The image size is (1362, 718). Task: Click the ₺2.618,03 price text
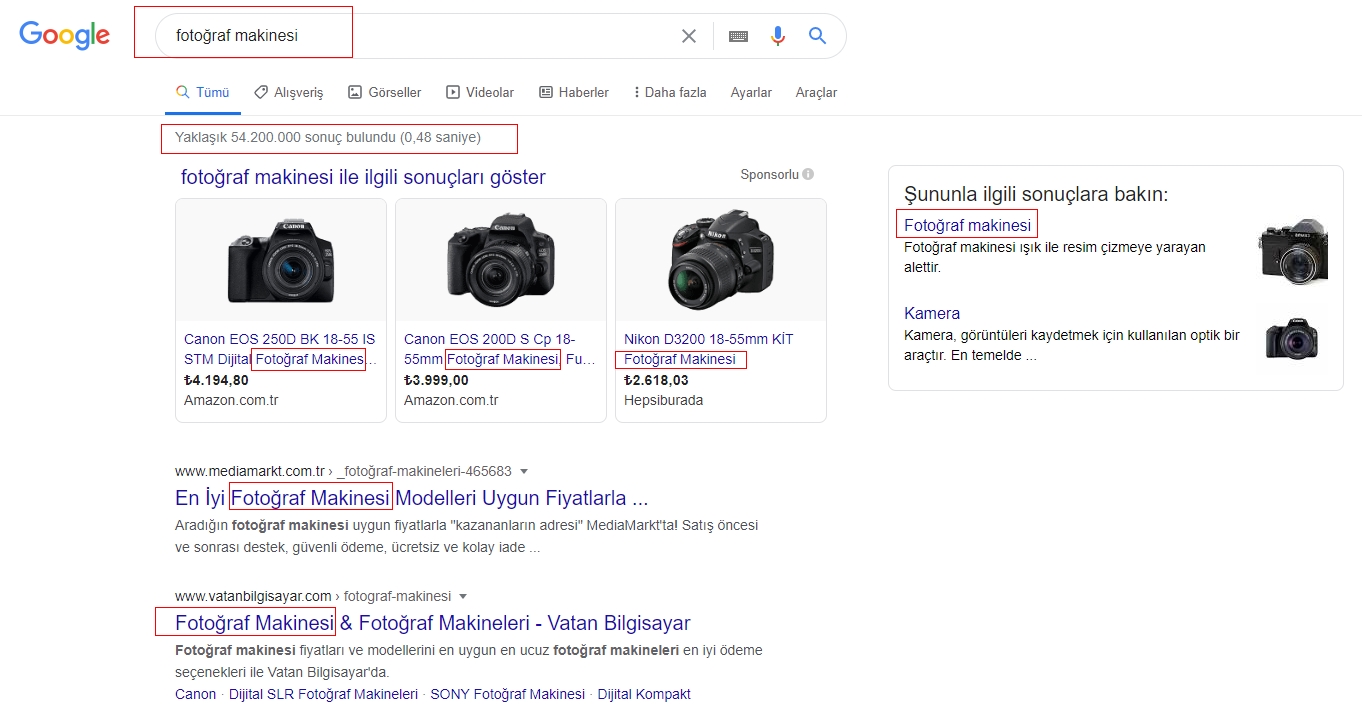coord(656,380)
